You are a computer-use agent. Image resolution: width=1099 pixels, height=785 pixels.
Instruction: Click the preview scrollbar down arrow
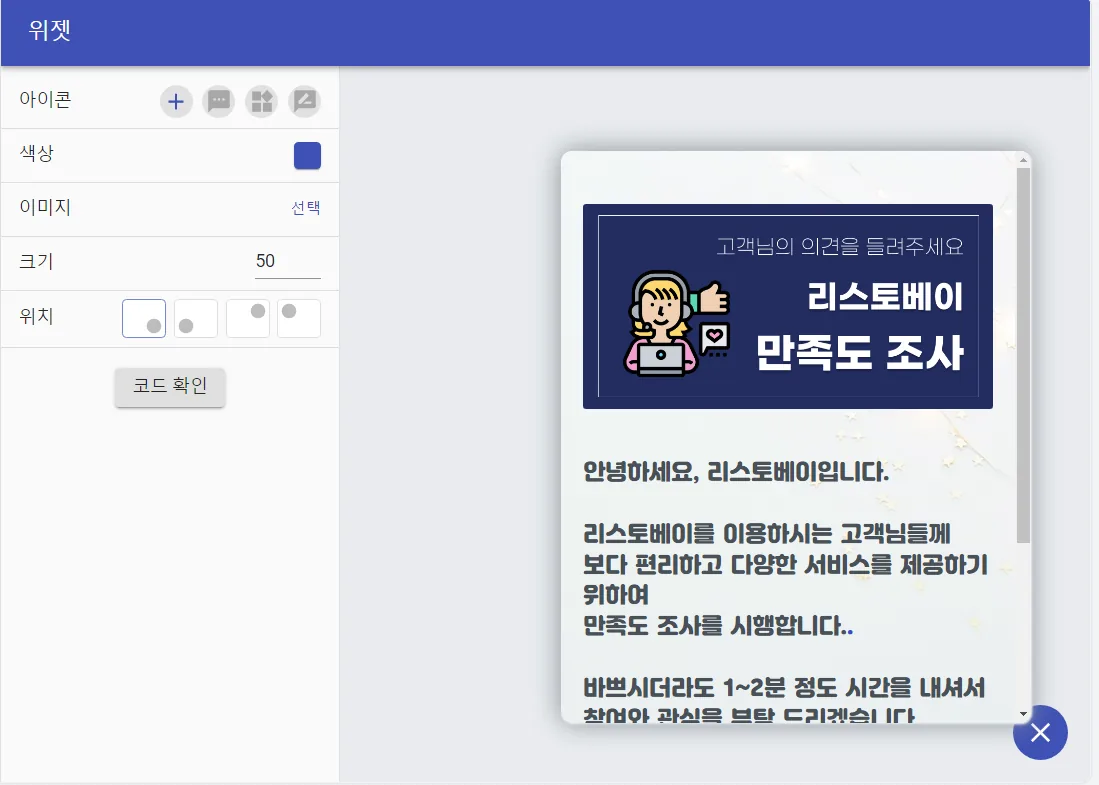(1023, 714)
